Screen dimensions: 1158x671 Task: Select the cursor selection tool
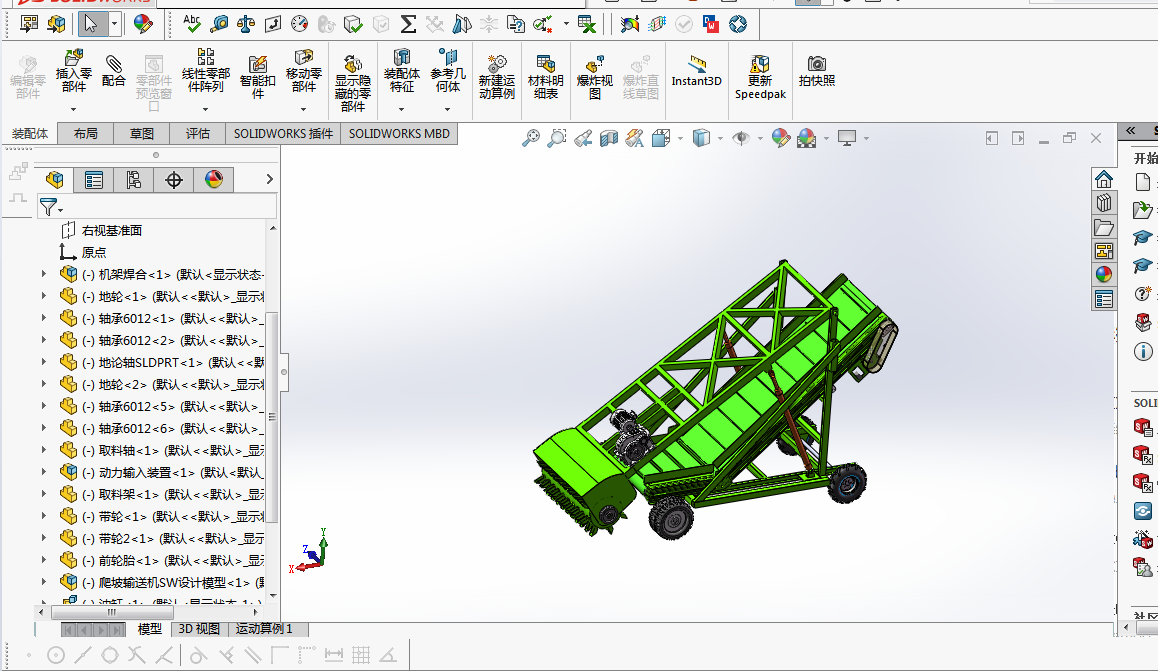point(91,24)
